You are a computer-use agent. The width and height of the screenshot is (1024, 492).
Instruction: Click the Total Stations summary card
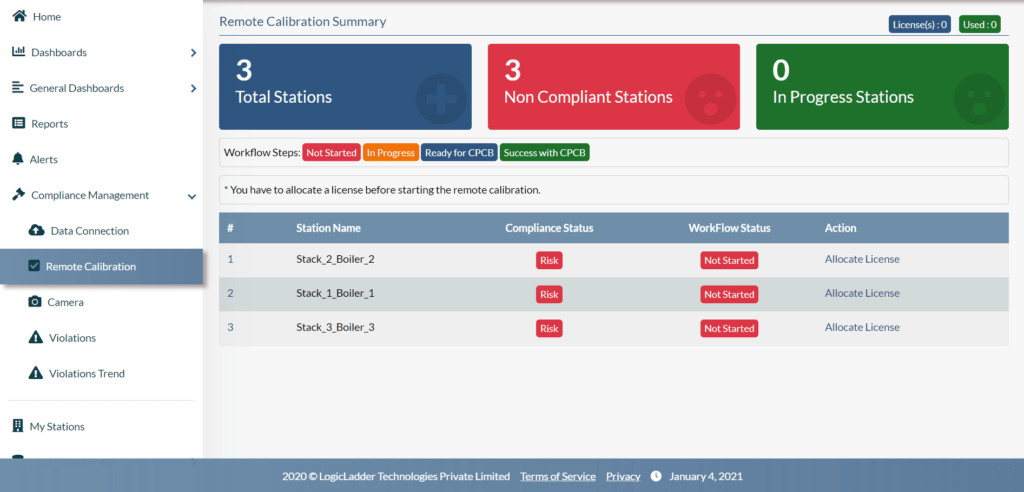click(345, 87)
